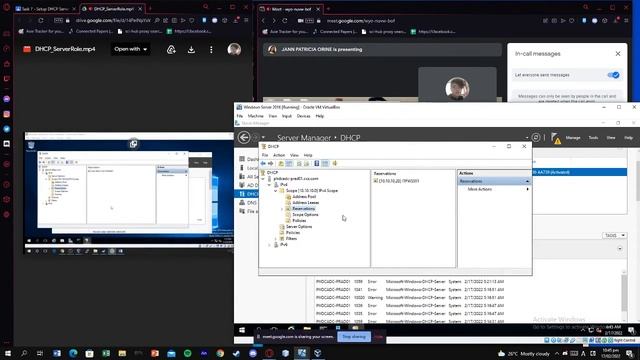
Task: Open Server Manager notifications flag
Action: coord(556,138)
